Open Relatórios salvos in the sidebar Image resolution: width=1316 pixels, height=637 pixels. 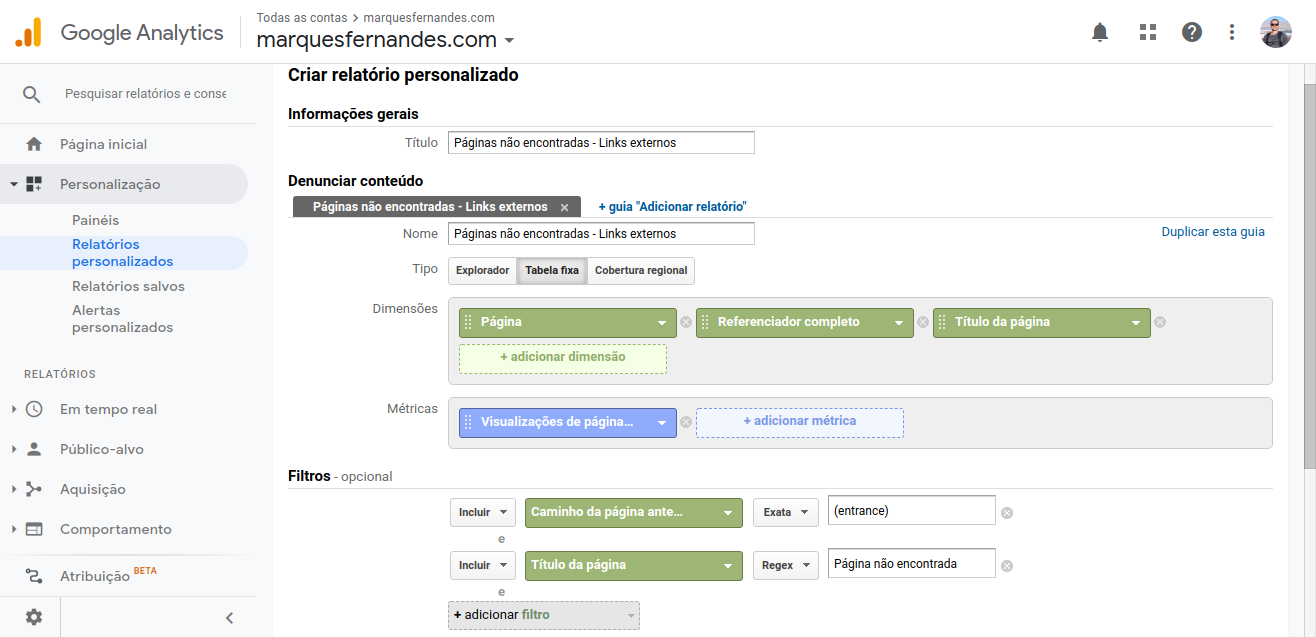point(128,286)
